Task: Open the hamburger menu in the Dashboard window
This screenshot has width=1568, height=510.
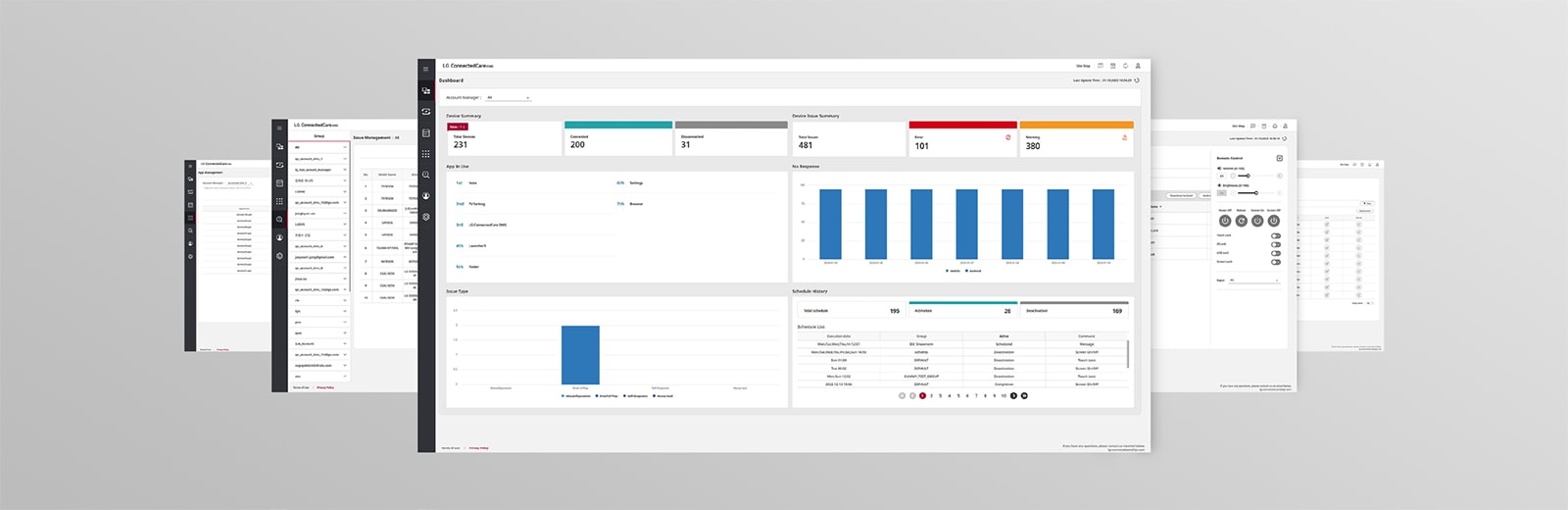Action: [425, 69]
